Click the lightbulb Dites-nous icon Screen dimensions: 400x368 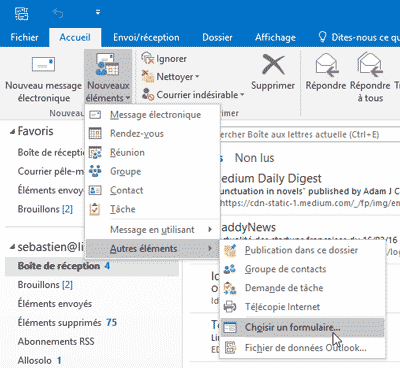(x=322, y=37)
